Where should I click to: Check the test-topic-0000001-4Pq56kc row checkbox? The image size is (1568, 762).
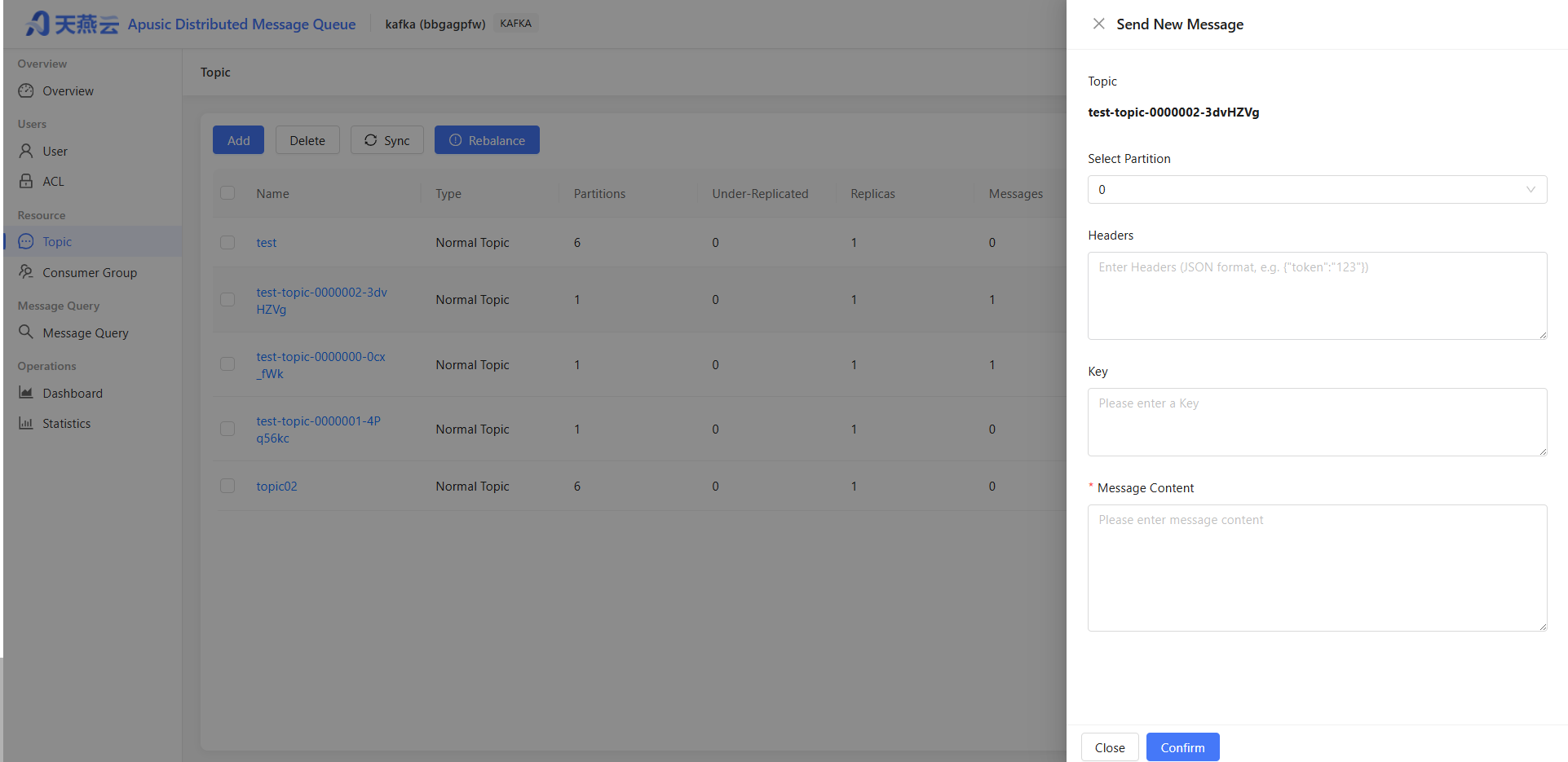pyautogui.click(x=227, y=429)
